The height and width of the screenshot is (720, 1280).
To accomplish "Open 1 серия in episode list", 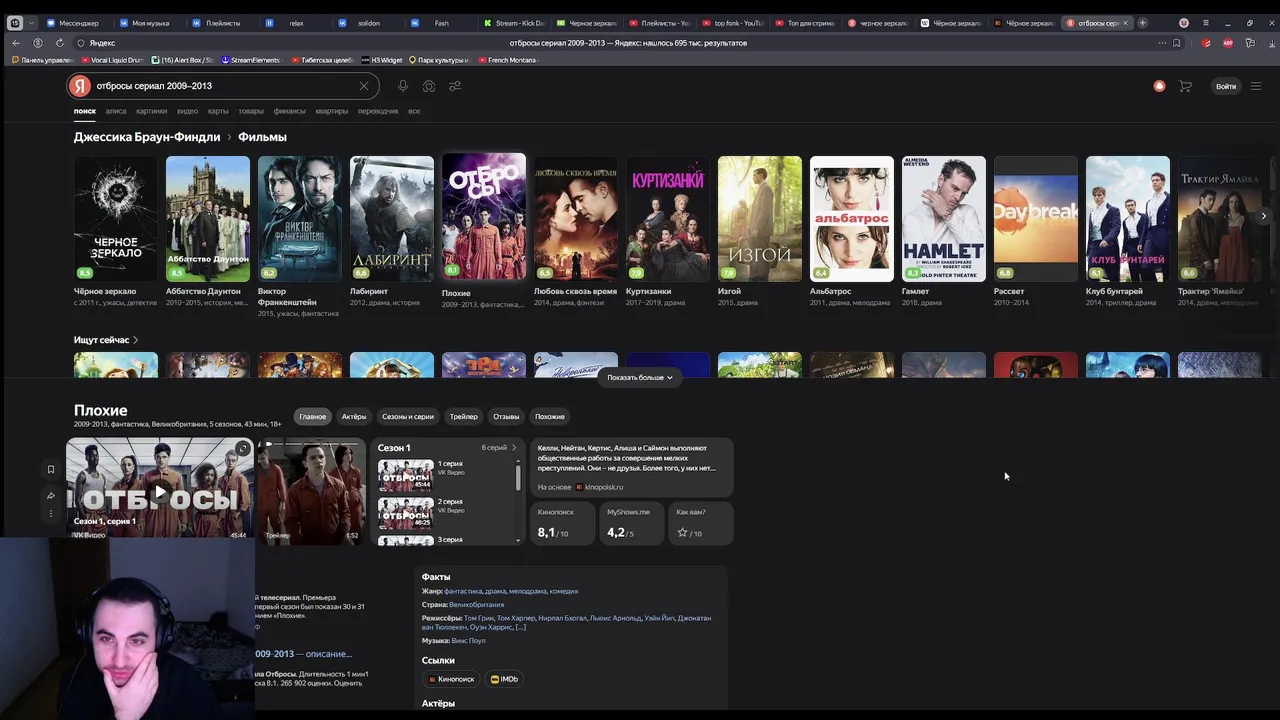I will pyautogui.click(x=445, y=475).
